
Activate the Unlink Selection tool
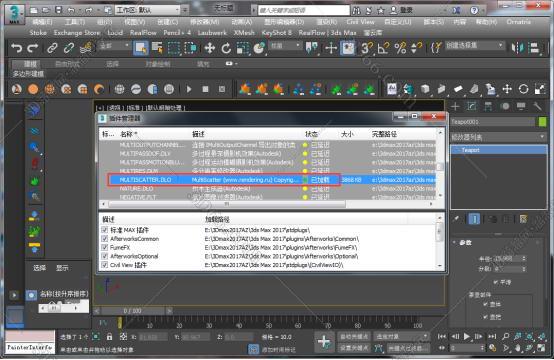(x=69, y=48)
